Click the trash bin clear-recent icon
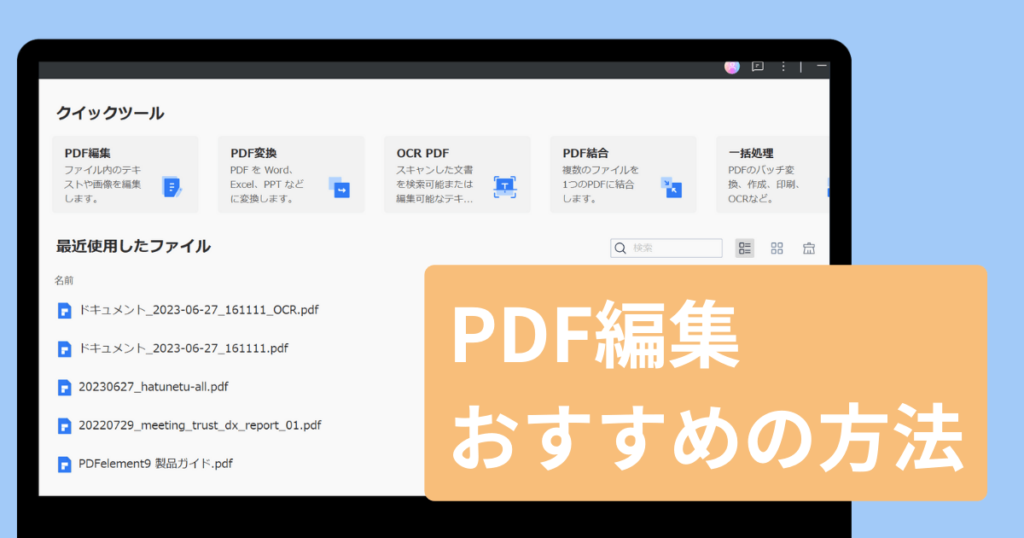This screenshot has width=1024, height=538. coord(809,248)
